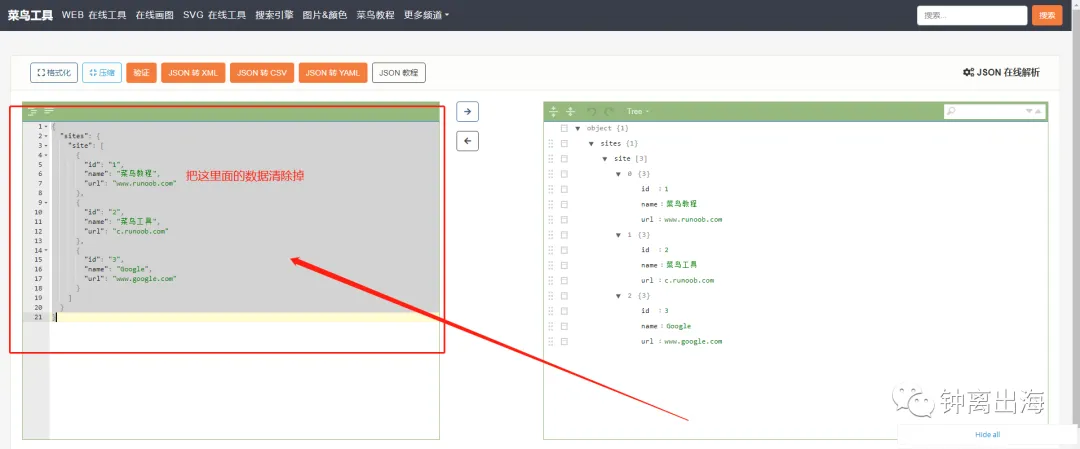Click drag handle of the 2 {3} row
The width and height of the screenshot is (1080, 449).
coord(550,295)
